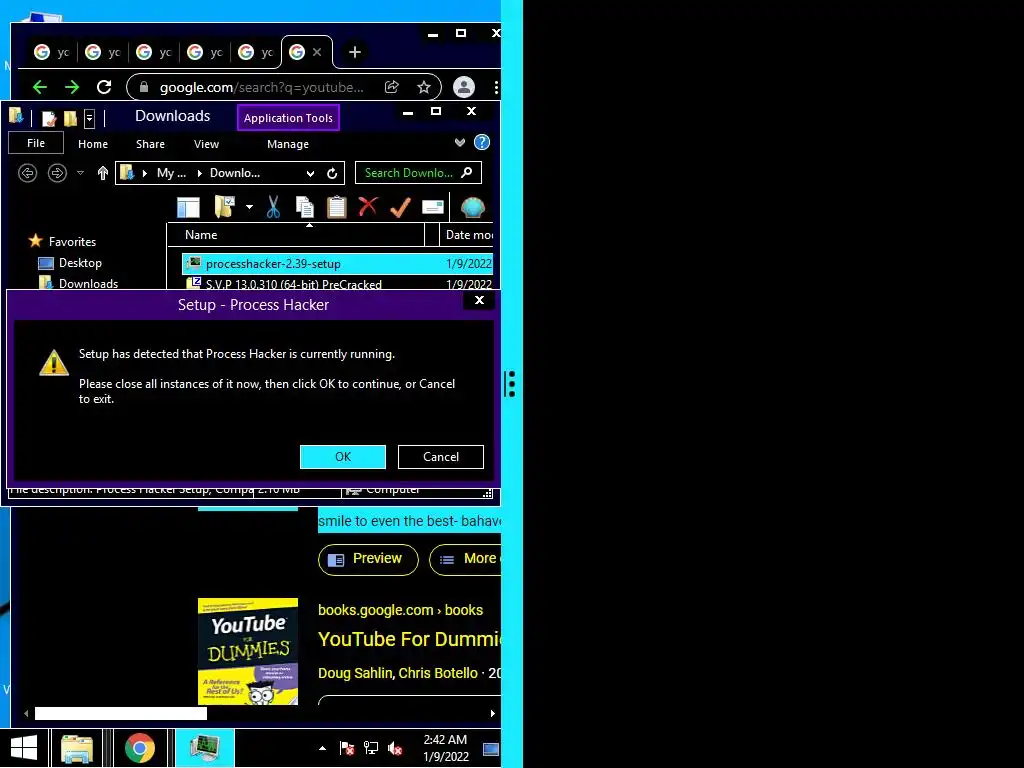The height and width of the screenshot is (768, 1024).
Task: Select the processhacker-2.39-setup file
Action: click(x=337, y=264)
